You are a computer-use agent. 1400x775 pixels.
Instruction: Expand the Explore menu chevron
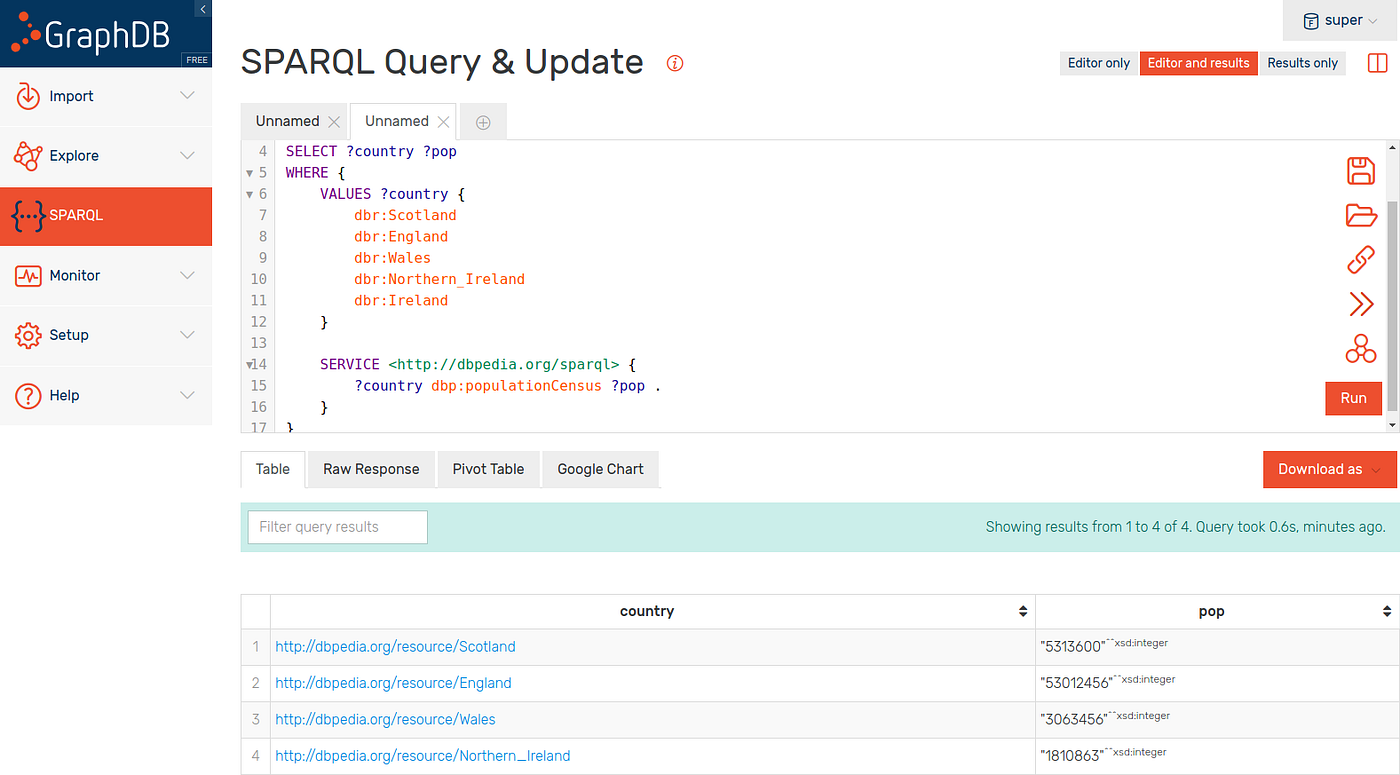187,156
